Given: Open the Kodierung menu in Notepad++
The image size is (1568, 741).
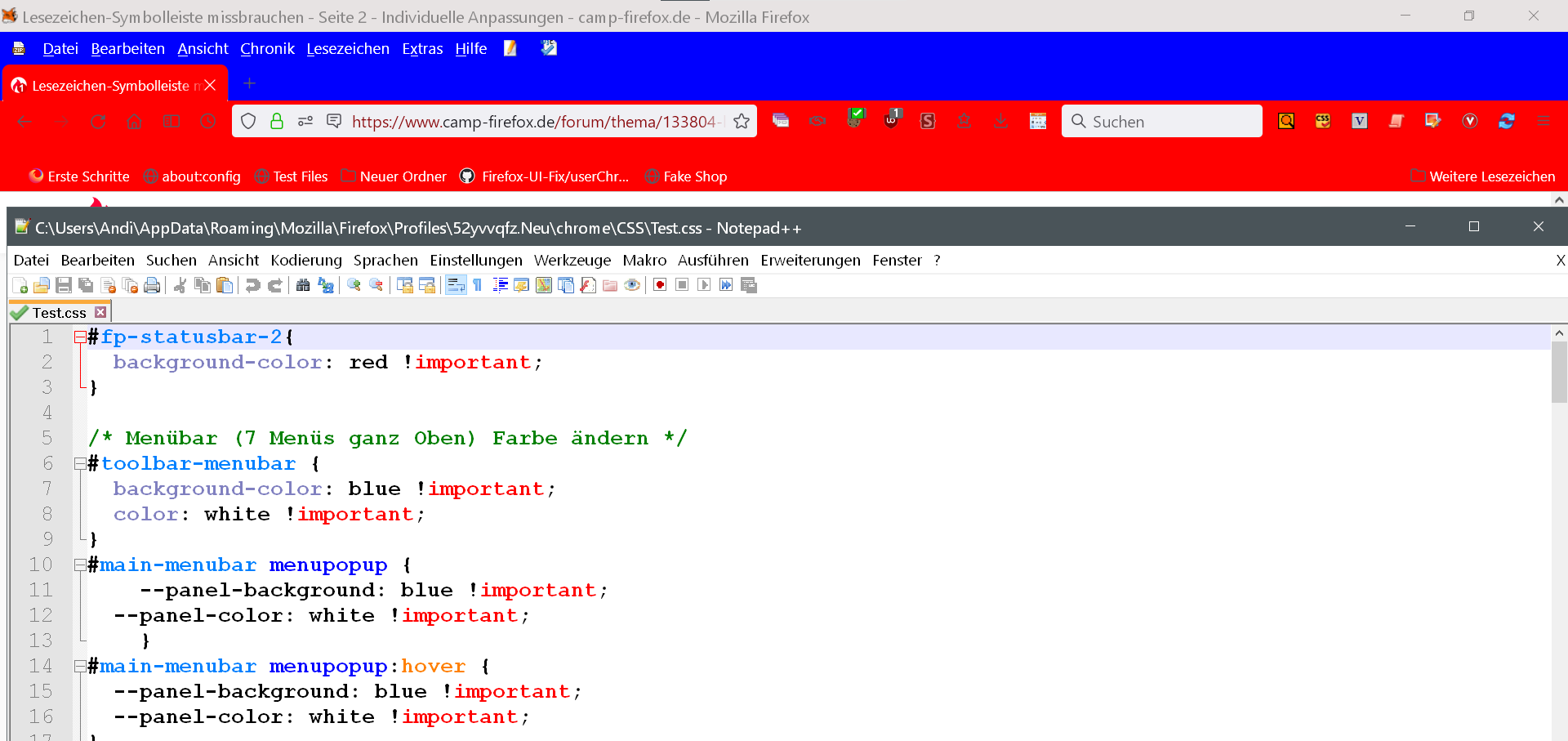Looking at the screenshot, I should tap(306, 261).
